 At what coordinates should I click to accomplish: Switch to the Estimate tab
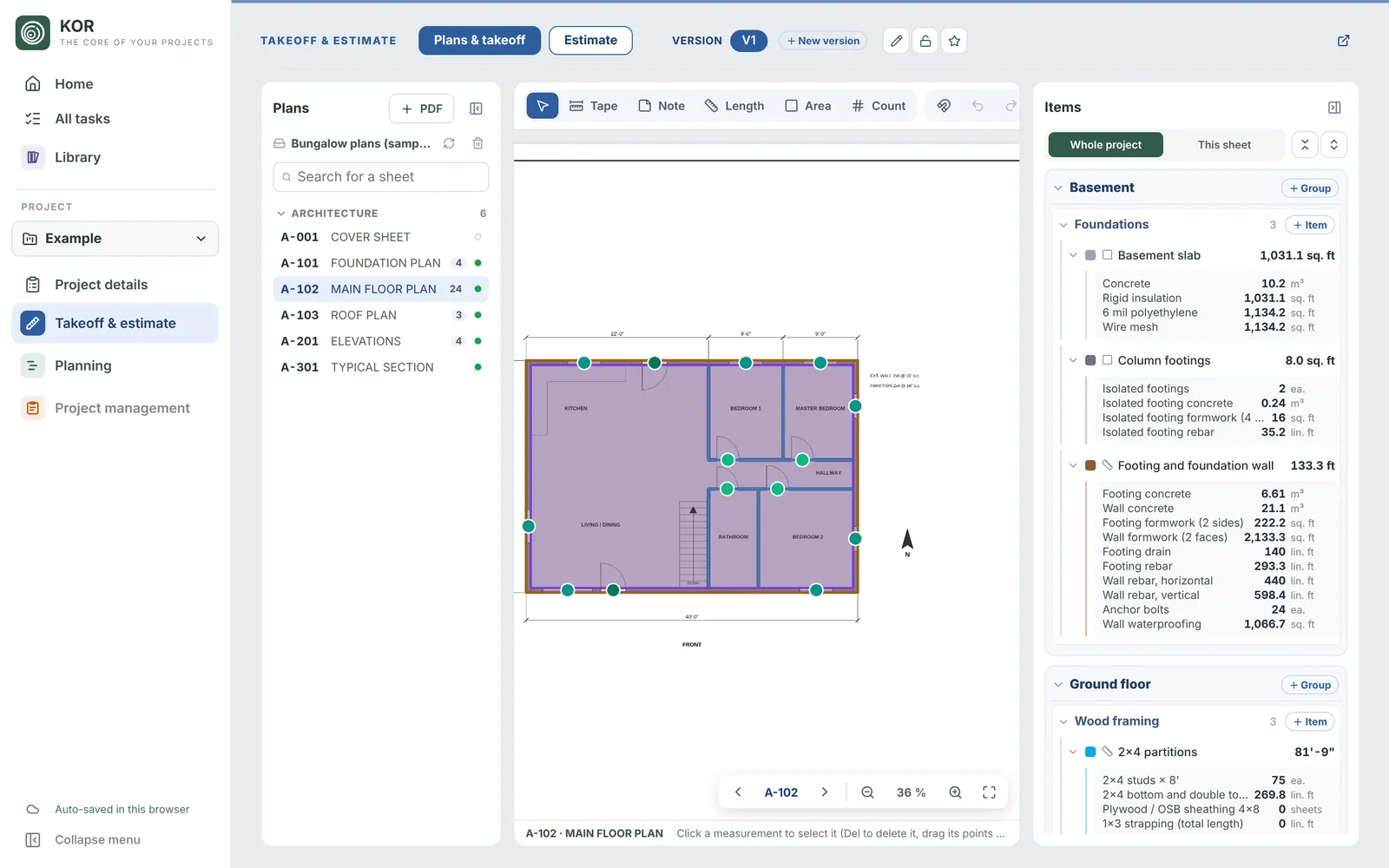pyautogui.click(x=590, y=41)
